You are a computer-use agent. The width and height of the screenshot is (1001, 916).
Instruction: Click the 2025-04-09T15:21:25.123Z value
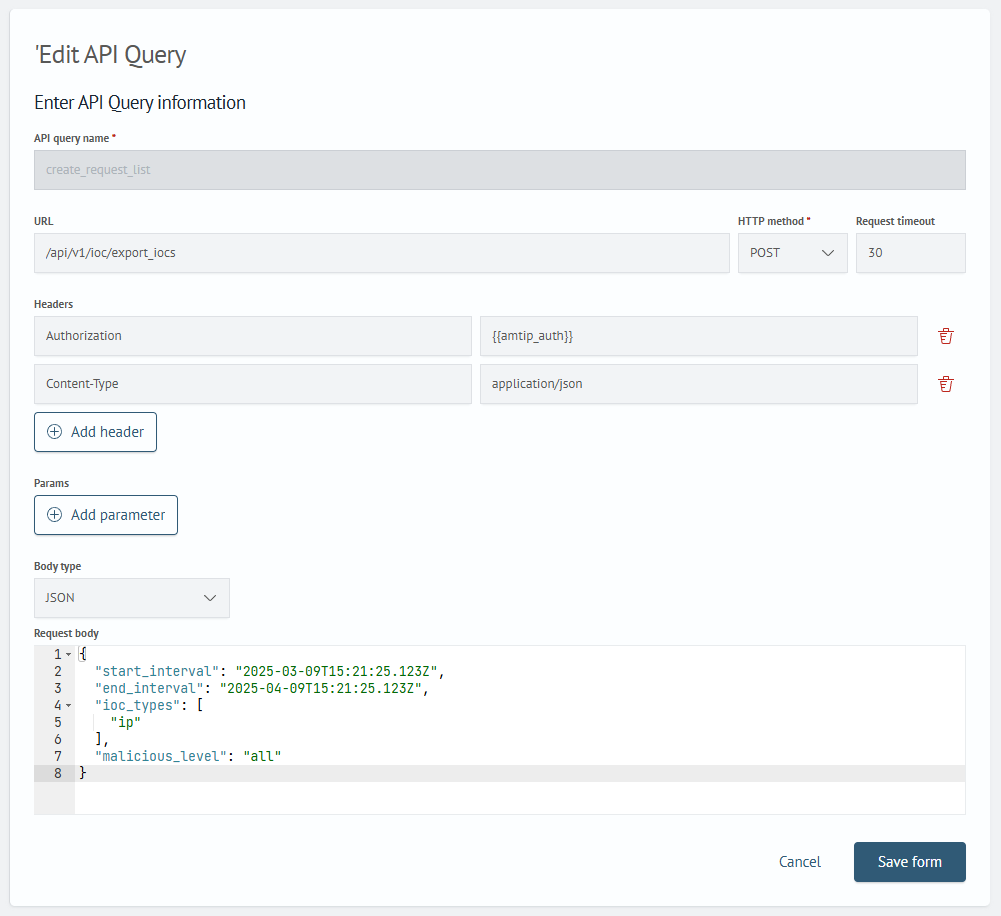[321, 688]
